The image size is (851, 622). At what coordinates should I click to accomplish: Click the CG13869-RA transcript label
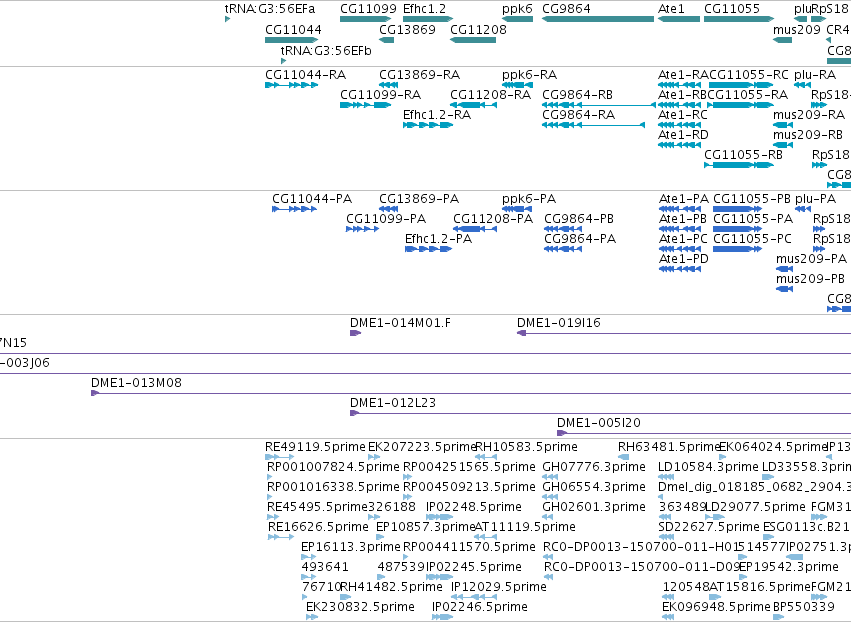[x=419, y=74]
